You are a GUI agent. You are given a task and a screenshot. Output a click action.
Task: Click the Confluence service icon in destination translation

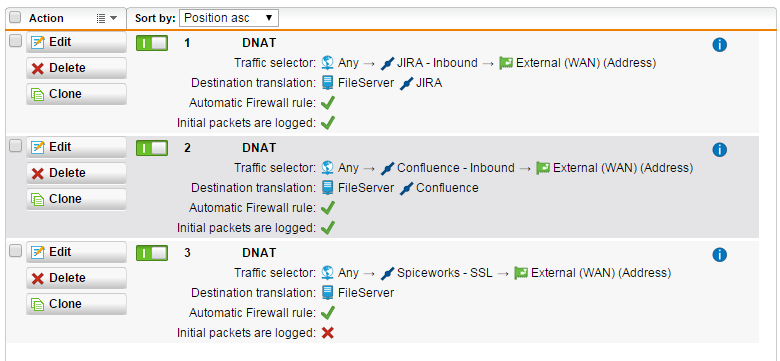406,188
